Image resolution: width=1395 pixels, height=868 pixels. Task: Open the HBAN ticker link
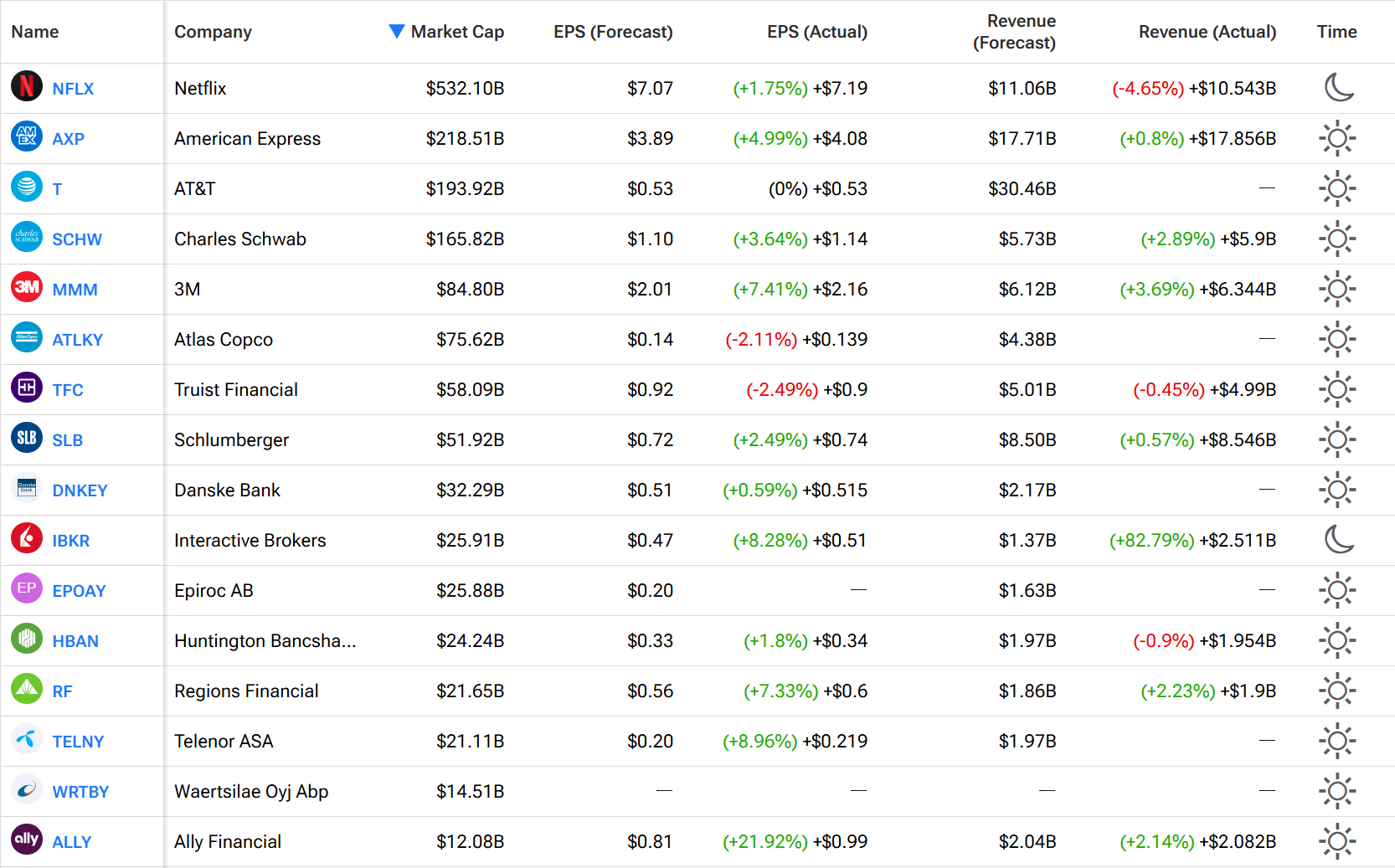pos(75,641)
